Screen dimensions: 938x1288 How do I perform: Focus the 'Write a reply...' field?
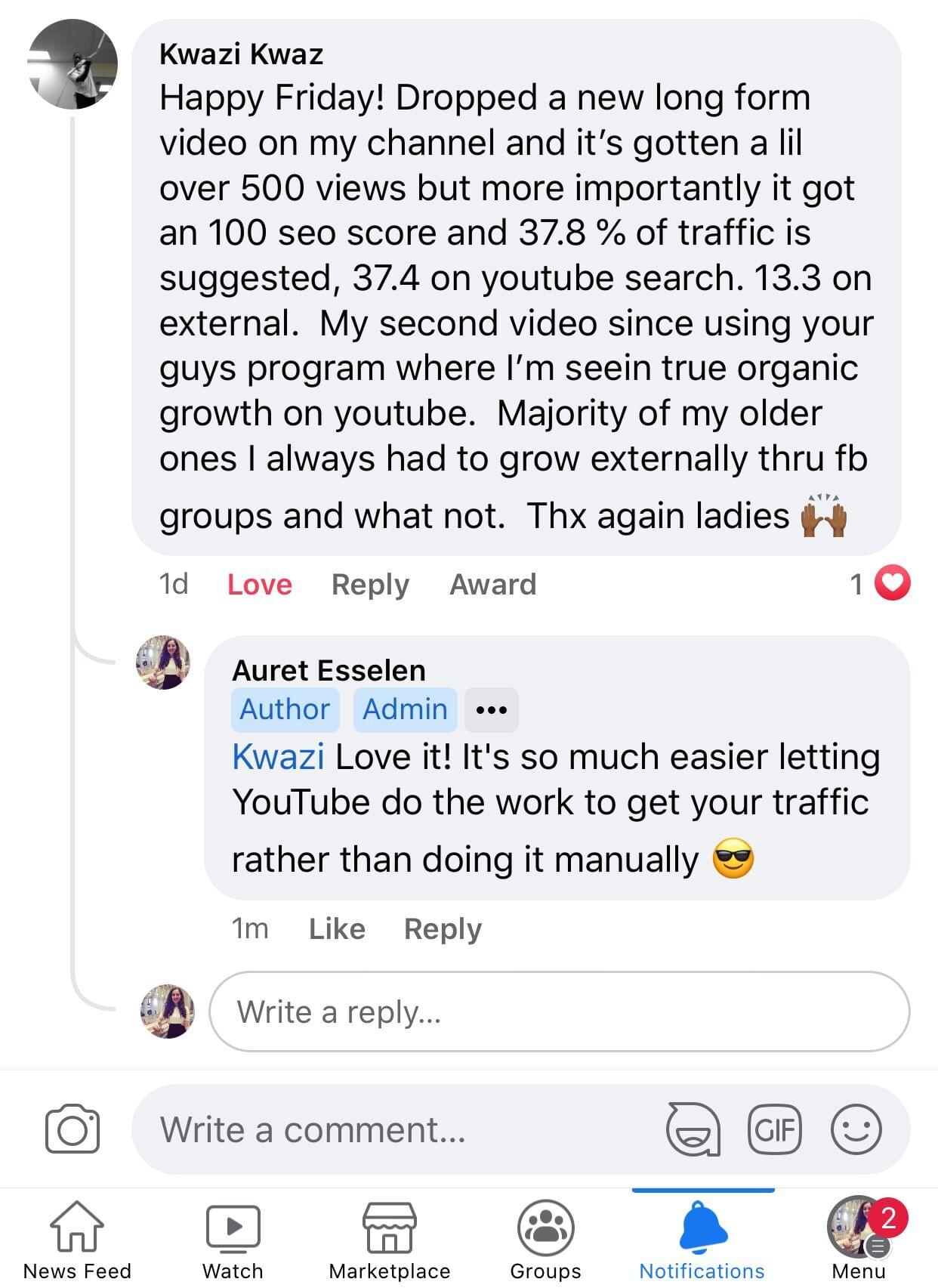click(559, 1012)
